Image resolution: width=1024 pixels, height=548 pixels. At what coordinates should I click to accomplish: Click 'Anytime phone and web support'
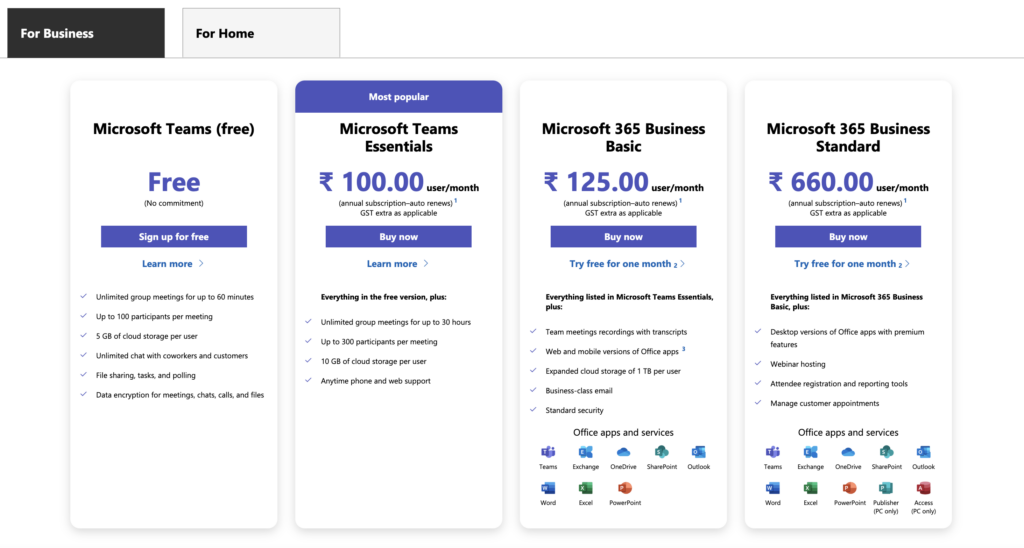tap(376, 381)
